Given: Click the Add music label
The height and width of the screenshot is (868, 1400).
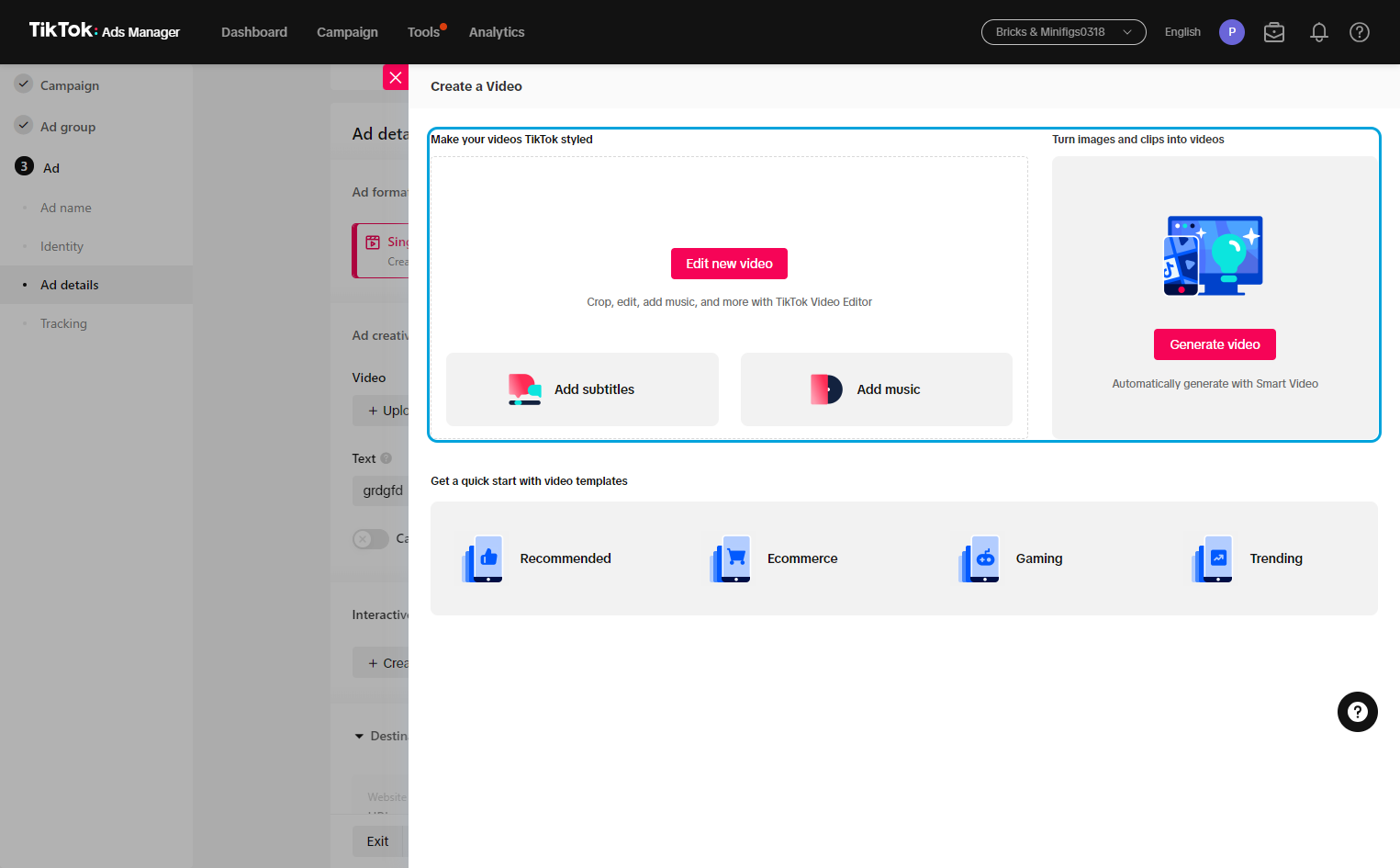Looking at the screenshot, I should pos(888,389).
